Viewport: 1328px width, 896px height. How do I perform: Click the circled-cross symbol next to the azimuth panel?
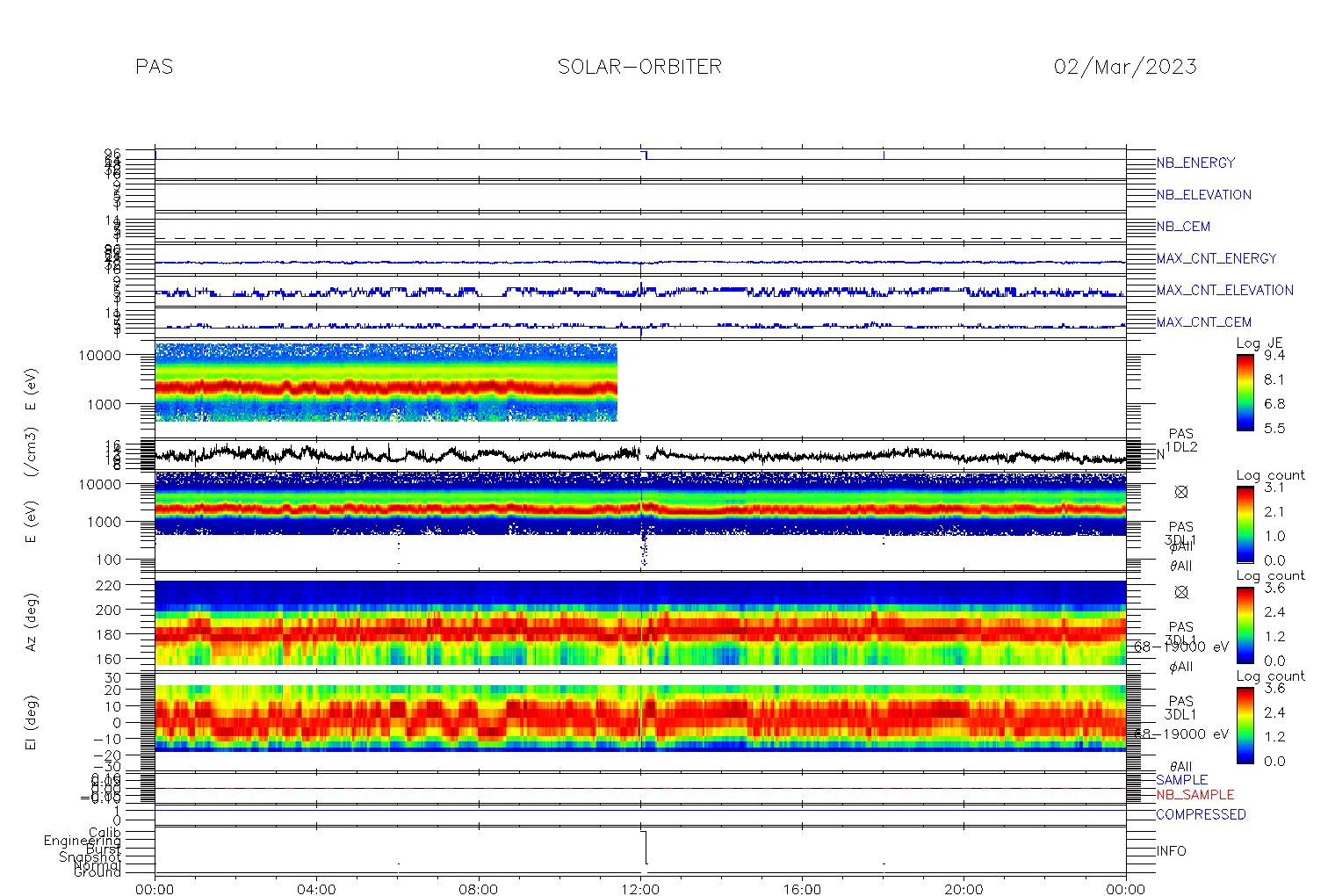pos(1181,592)
